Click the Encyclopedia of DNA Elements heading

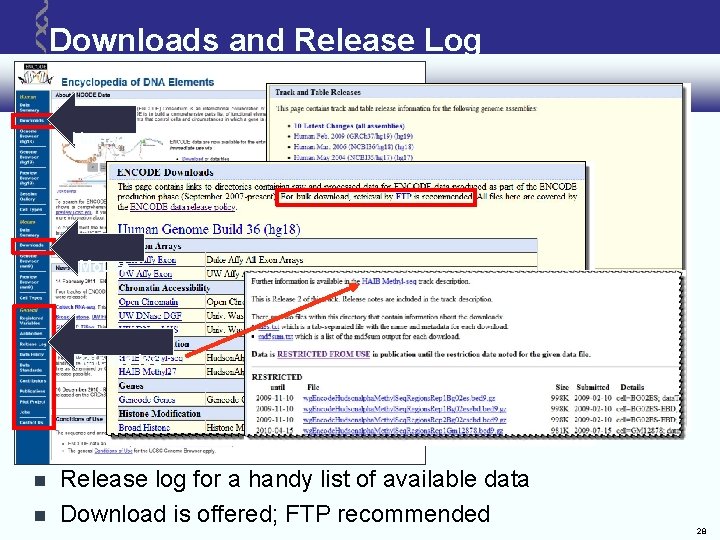pyautogui.click(x=138, y=82)
